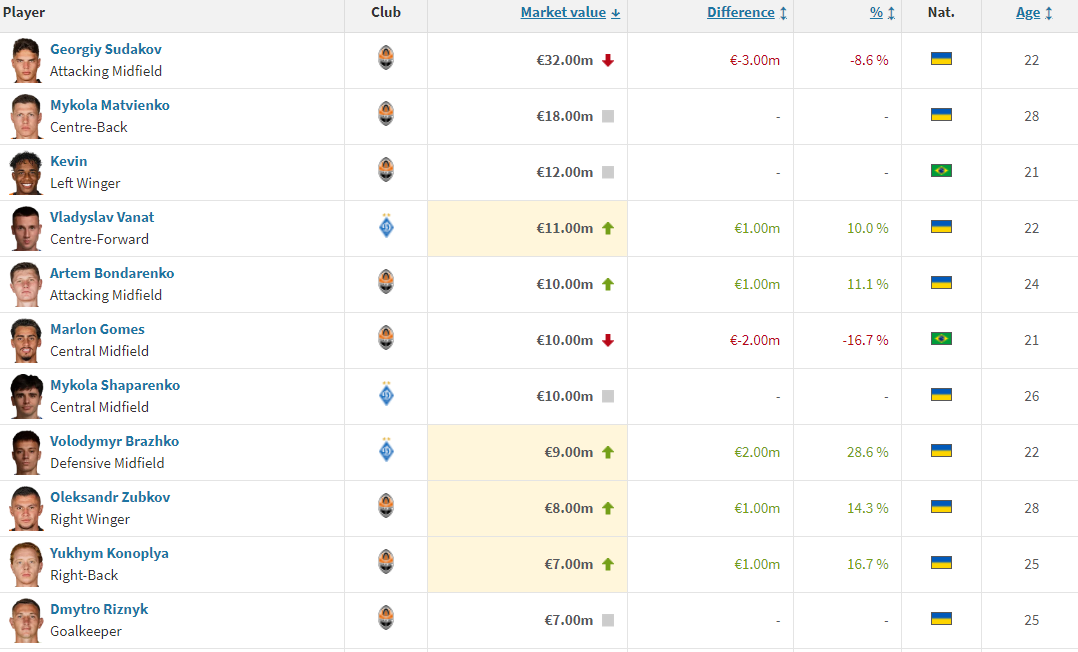This screenshot has height=652, width=1078.
Task: Click Dynamo Kyiv crest beside Vladyslav Vanat
Action: tap(386, 227)
